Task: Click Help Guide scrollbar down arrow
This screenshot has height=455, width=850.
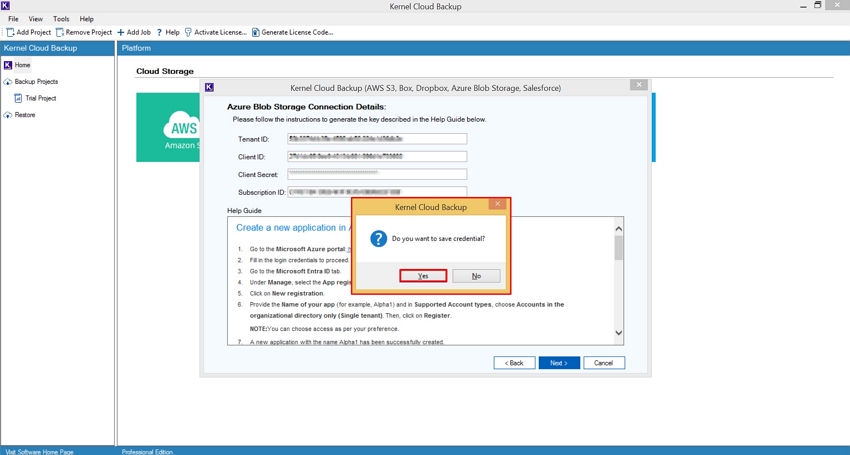Action: 619,333
